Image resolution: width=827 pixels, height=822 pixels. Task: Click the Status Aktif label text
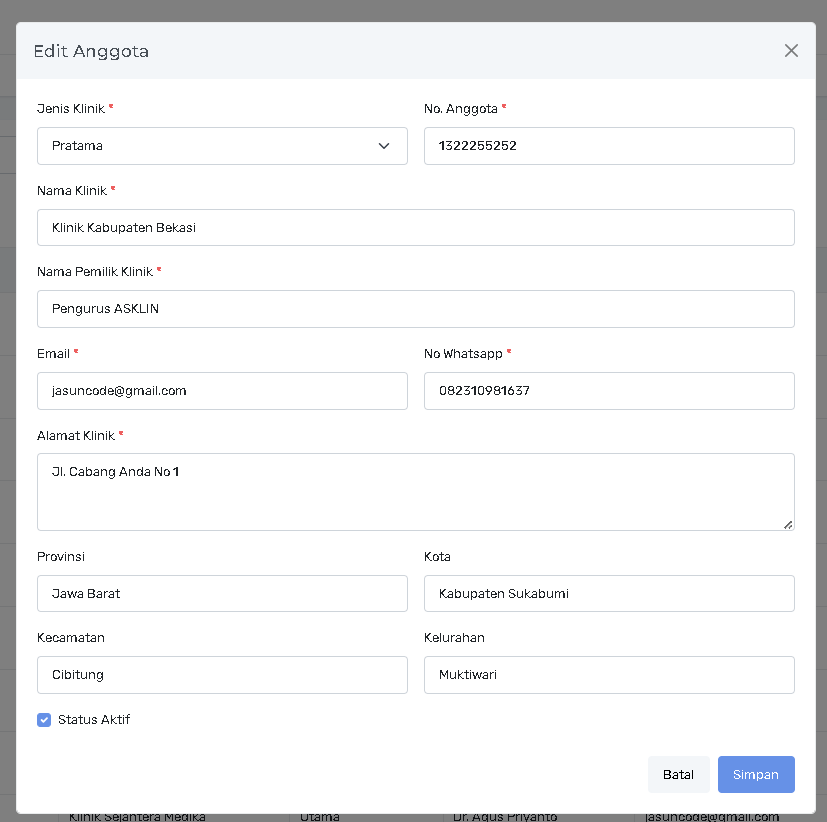(94, 720)
